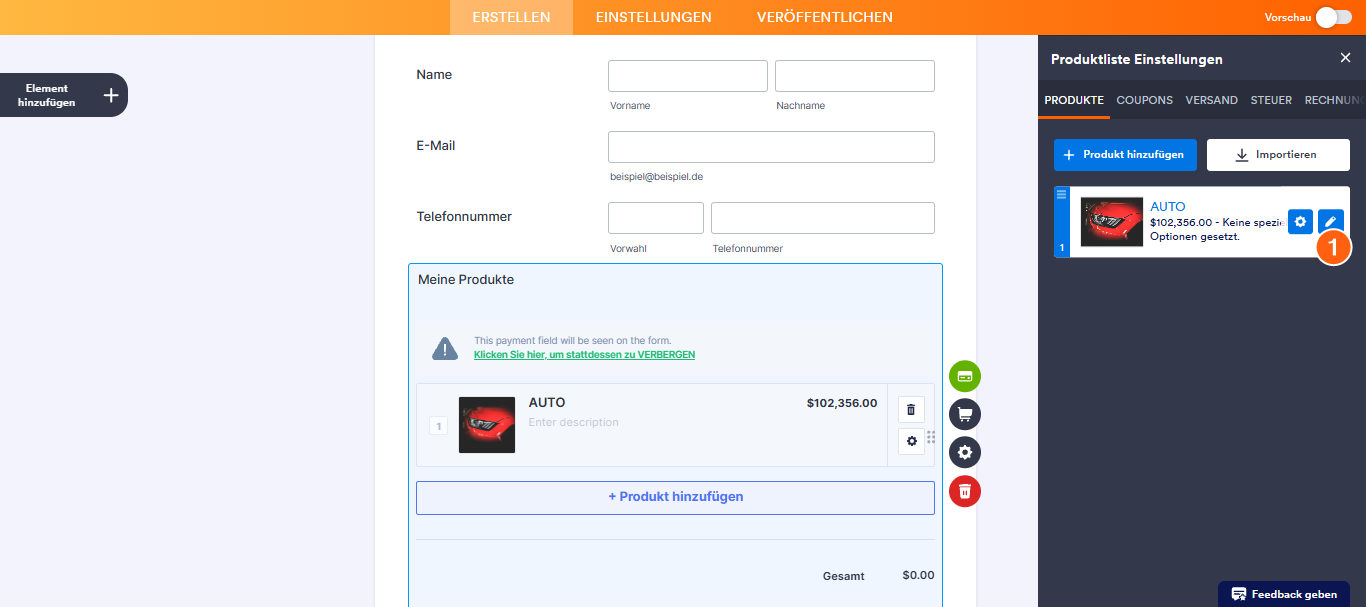
Task: Click the Vorname input field
Action: 688,76
